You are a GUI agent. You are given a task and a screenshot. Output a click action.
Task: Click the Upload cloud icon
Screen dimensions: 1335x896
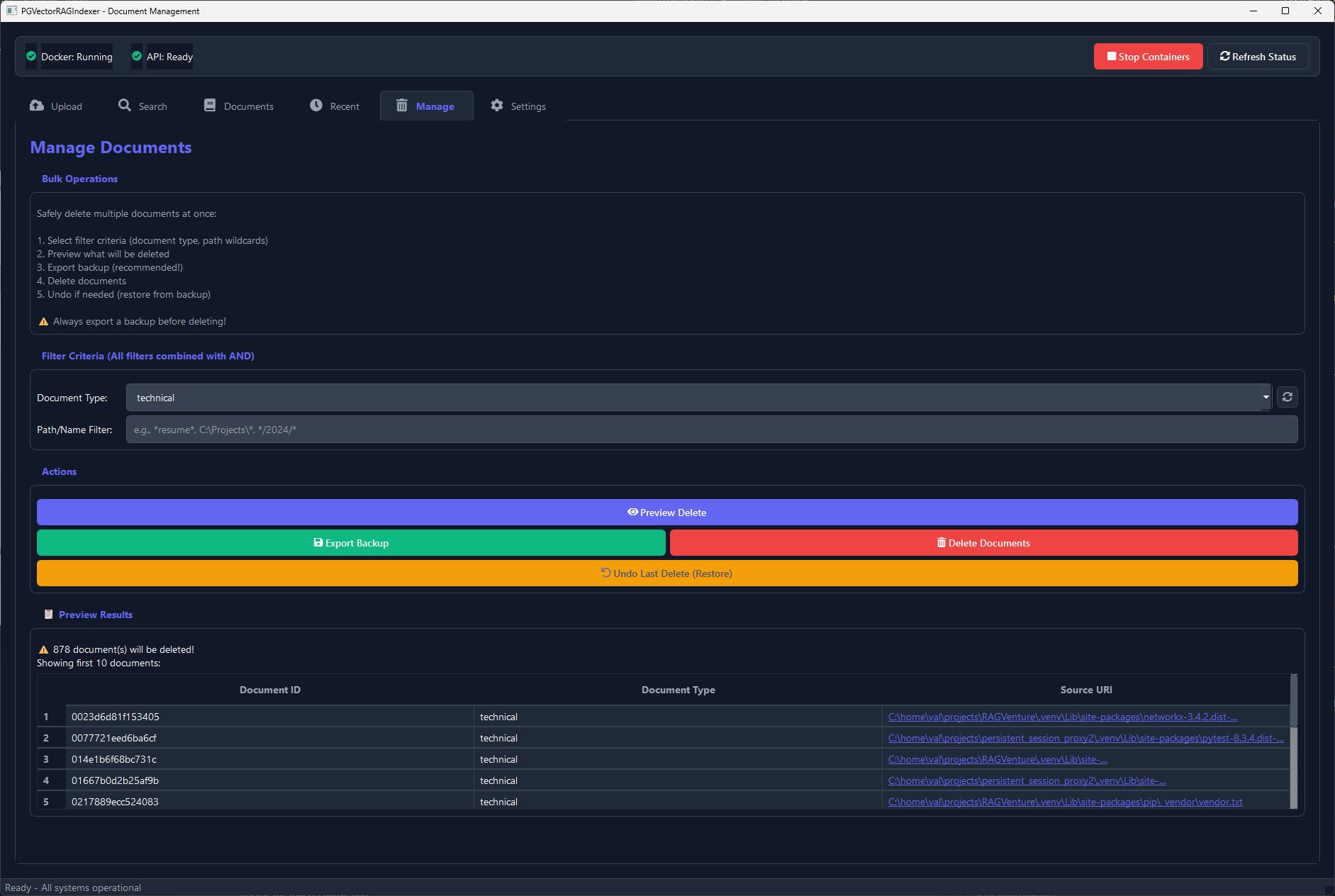(36, 105)
